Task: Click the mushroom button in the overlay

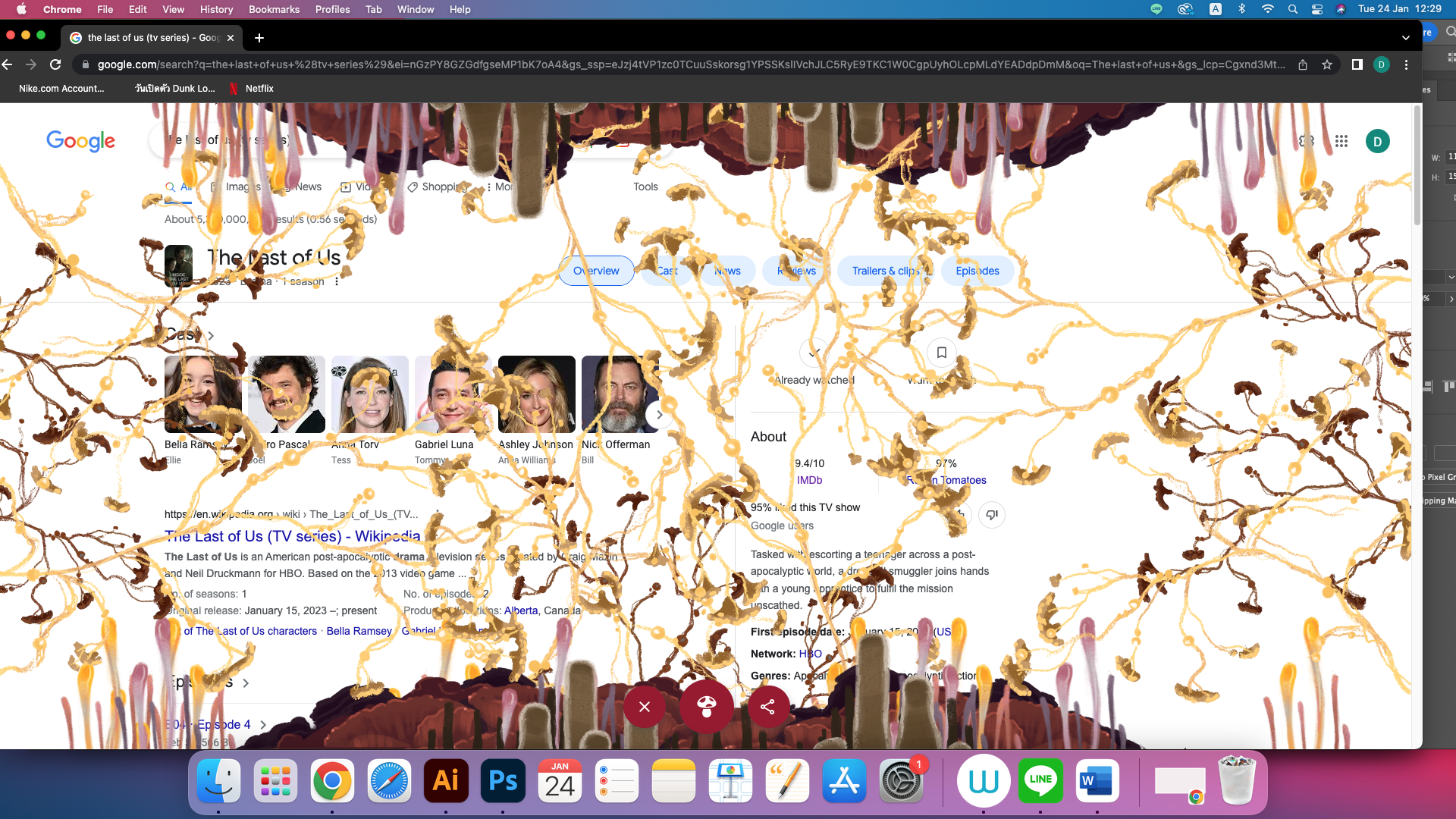Action: tap(707, 707)
